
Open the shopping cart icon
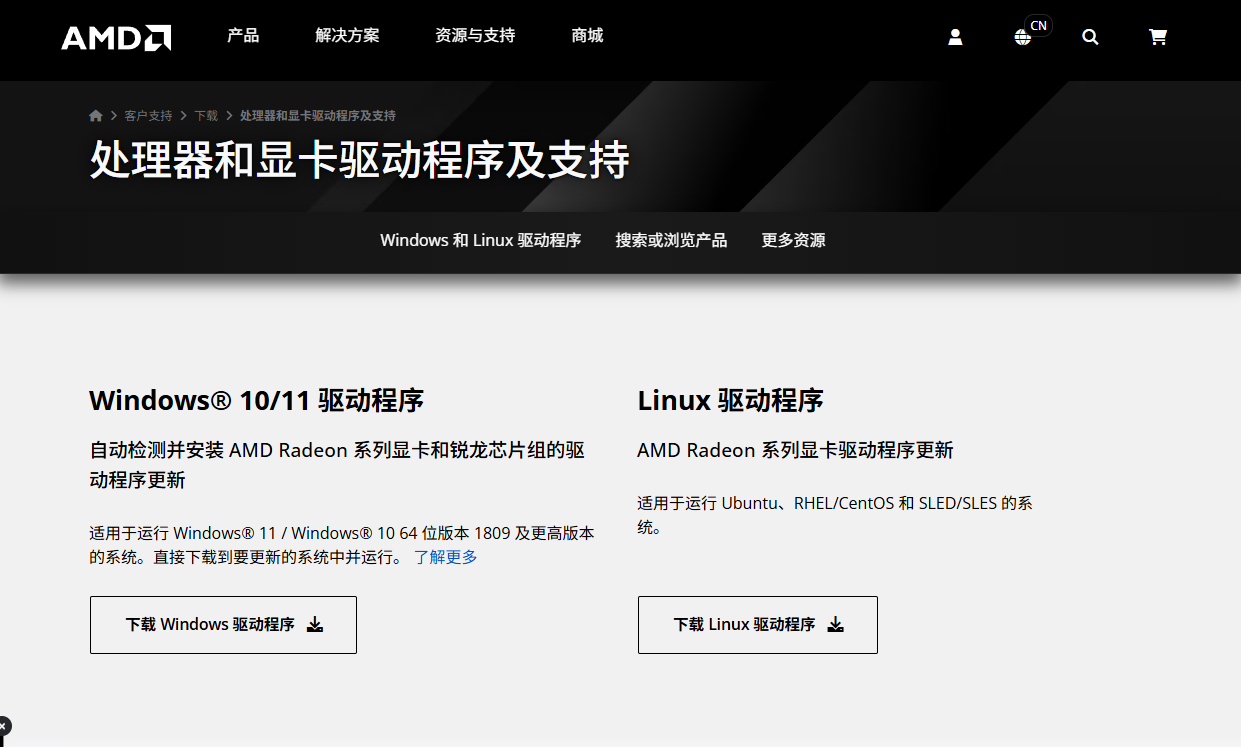click(1158, 37)
